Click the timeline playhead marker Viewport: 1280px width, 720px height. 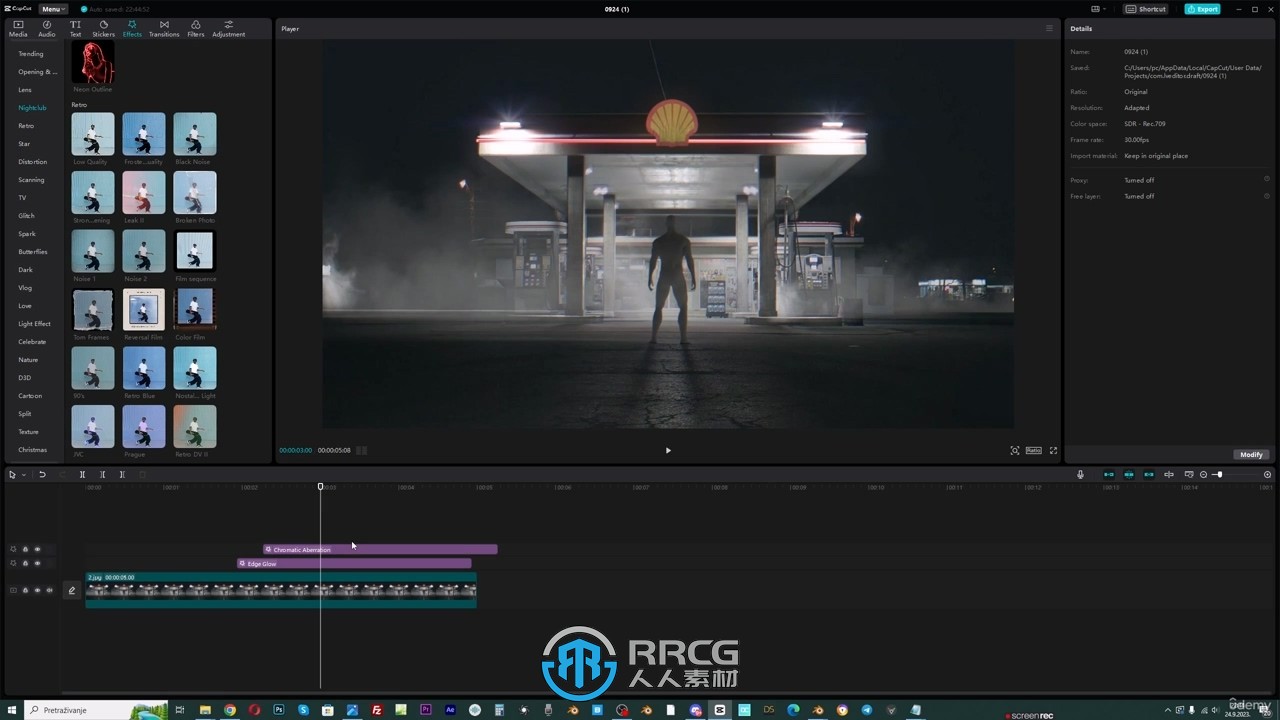click(321, 487)
